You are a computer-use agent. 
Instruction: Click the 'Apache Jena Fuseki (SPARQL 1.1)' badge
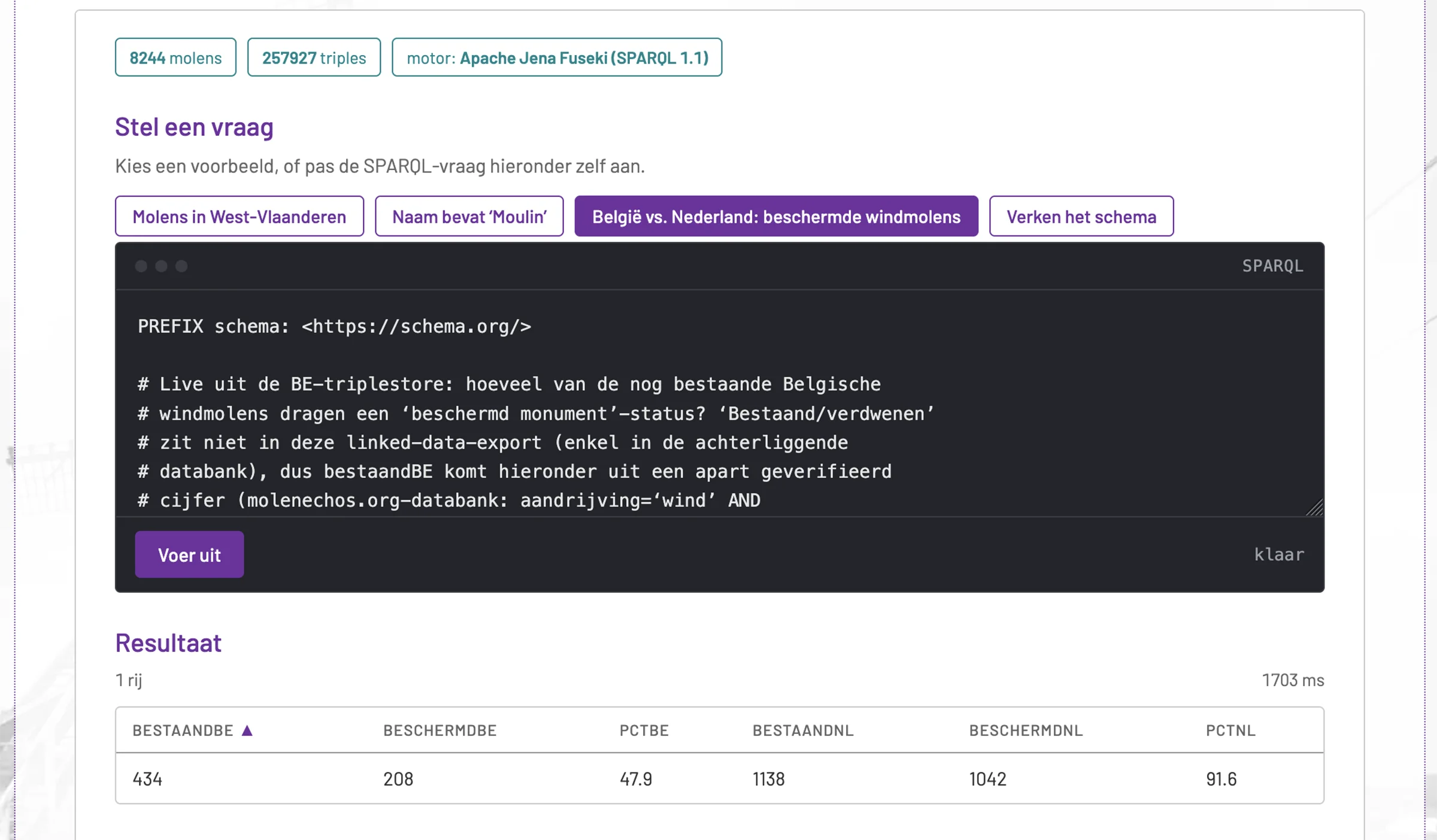(x=557, y=57)
